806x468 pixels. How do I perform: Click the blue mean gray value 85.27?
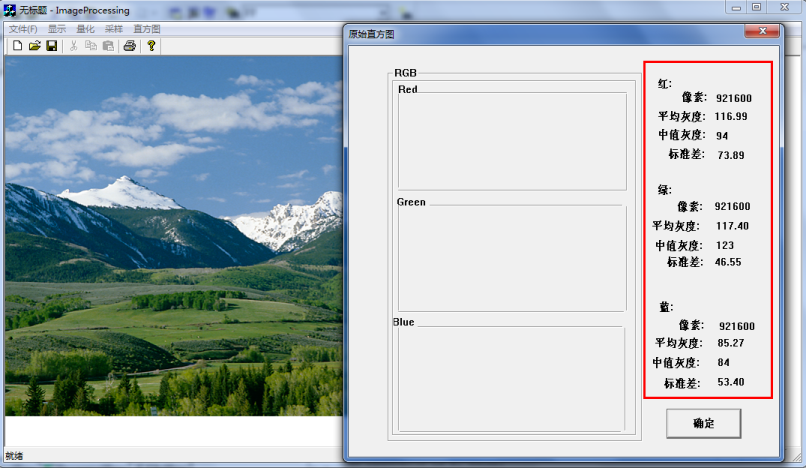click(731, 343)
